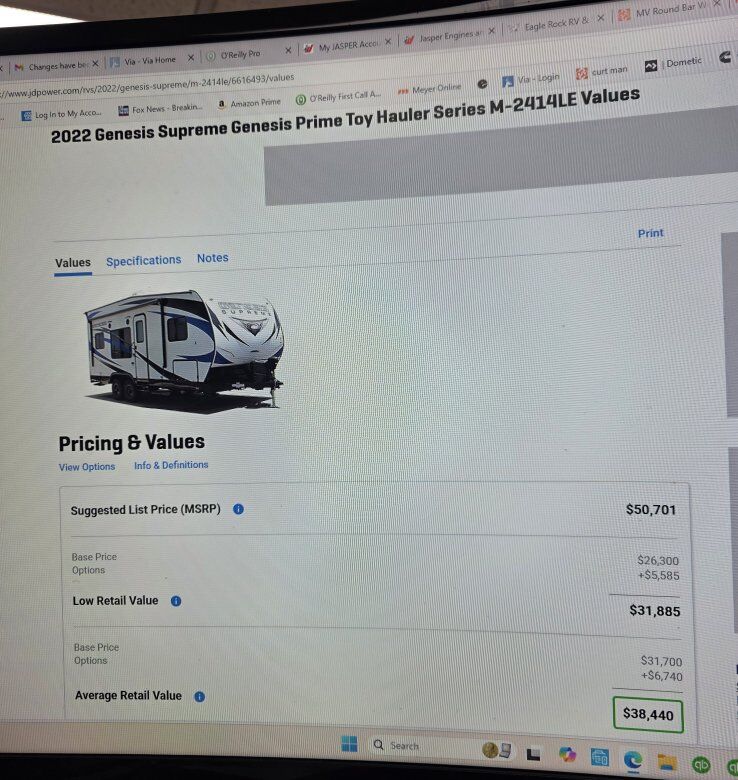
Task: Switch to the Specifications tab
Action: [x=143, y=260]
